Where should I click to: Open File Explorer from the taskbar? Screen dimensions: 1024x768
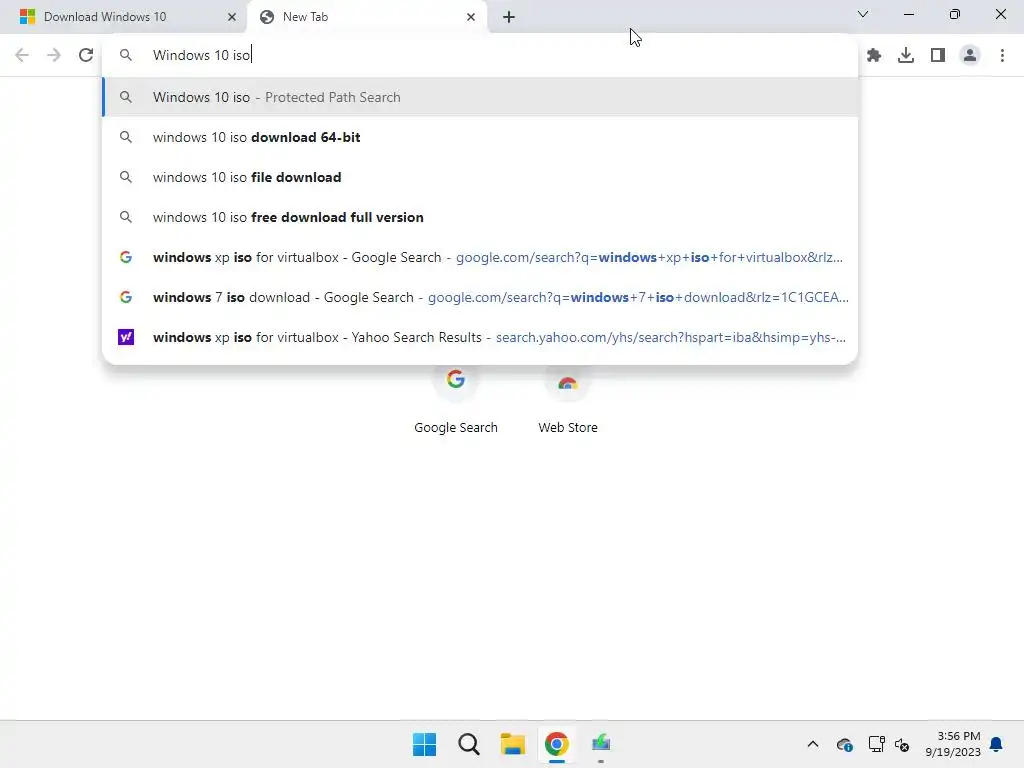tap(513, 744)
